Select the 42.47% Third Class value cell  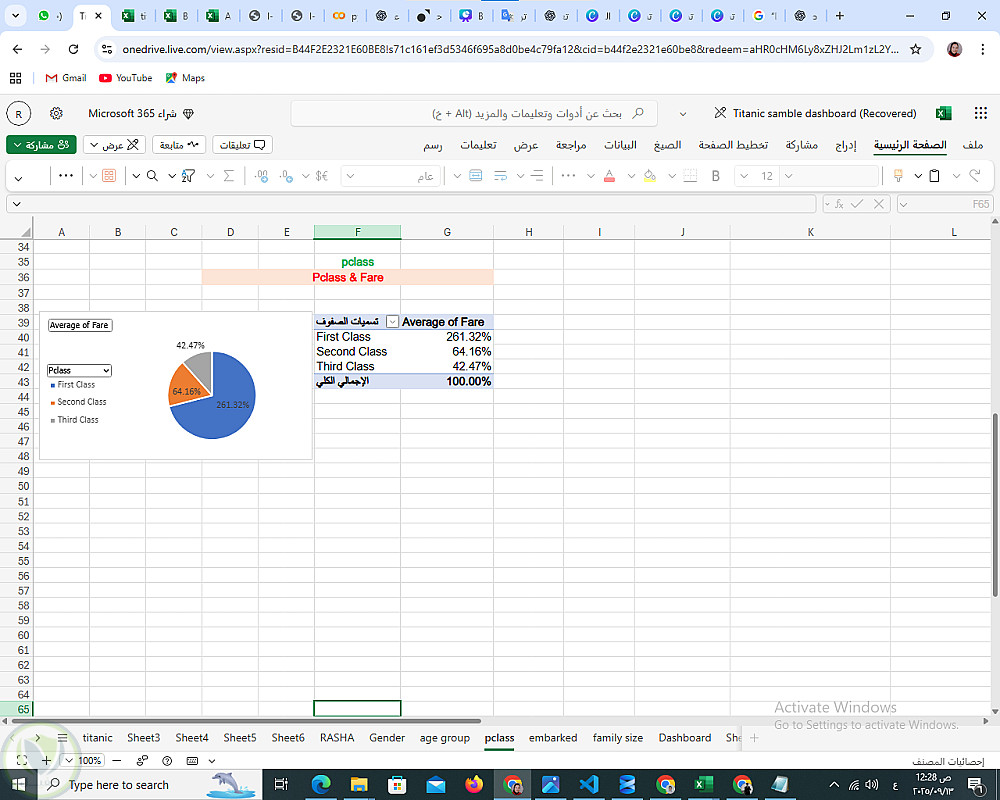pyautogui.click(x=447, y=366)
